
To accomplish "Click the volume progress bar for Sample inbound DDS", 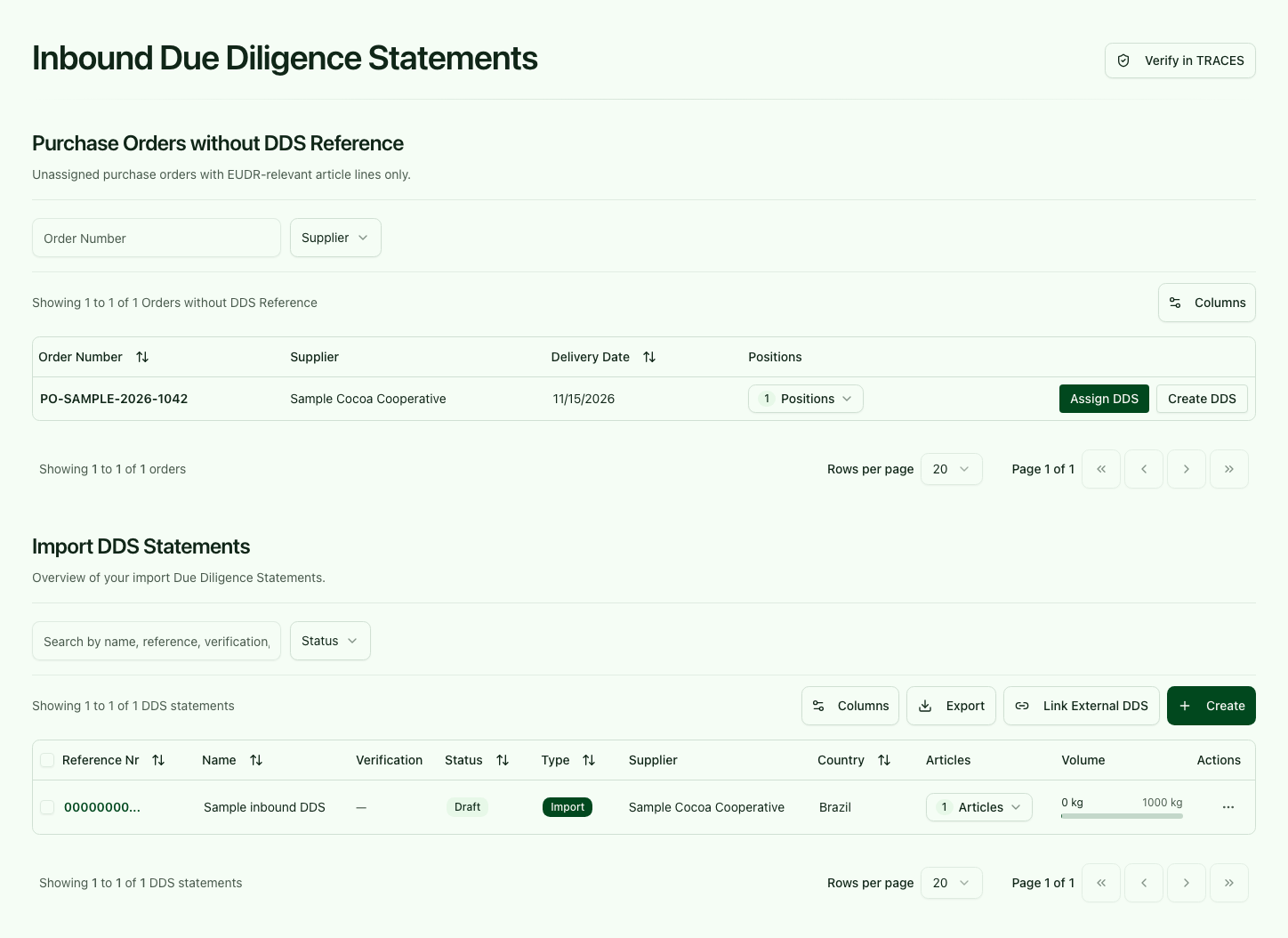I will (x=1122, y=816).
